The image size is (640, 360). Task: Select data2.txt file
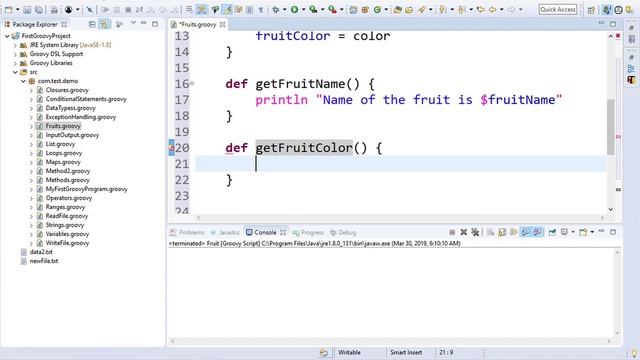click(x=41, y=252)
